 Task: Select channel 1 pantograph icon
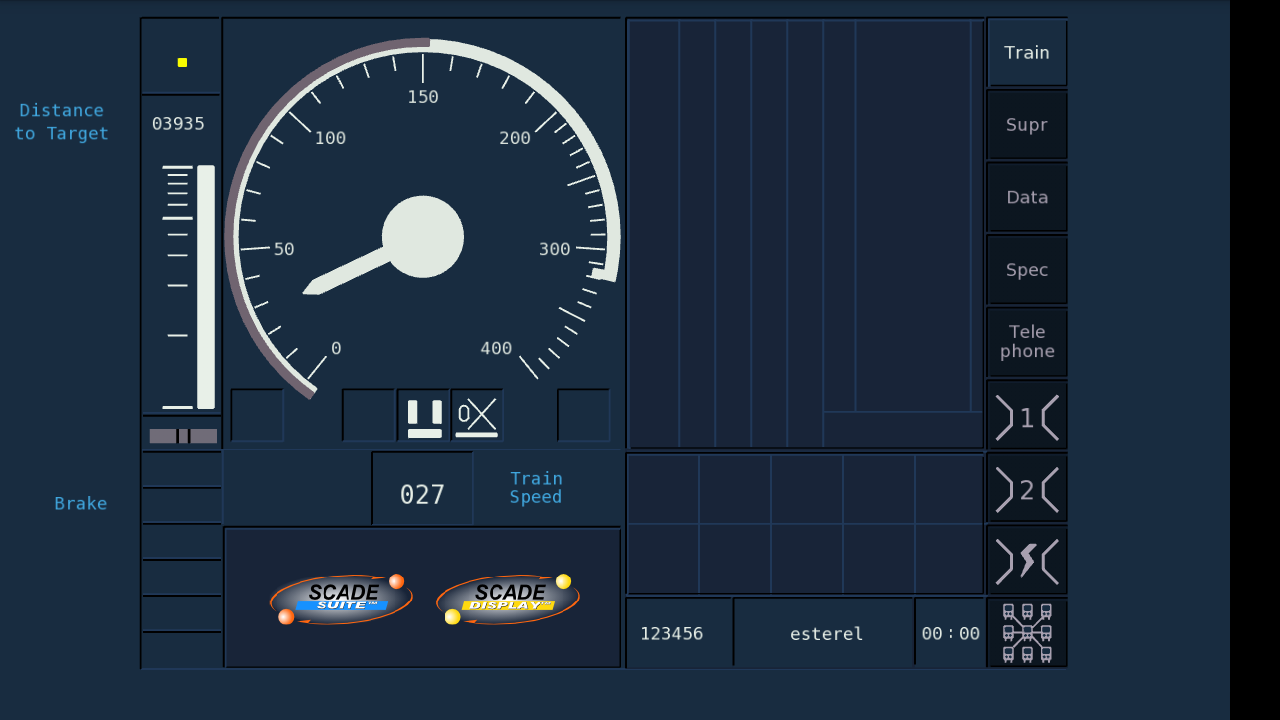click(1027, 417)
